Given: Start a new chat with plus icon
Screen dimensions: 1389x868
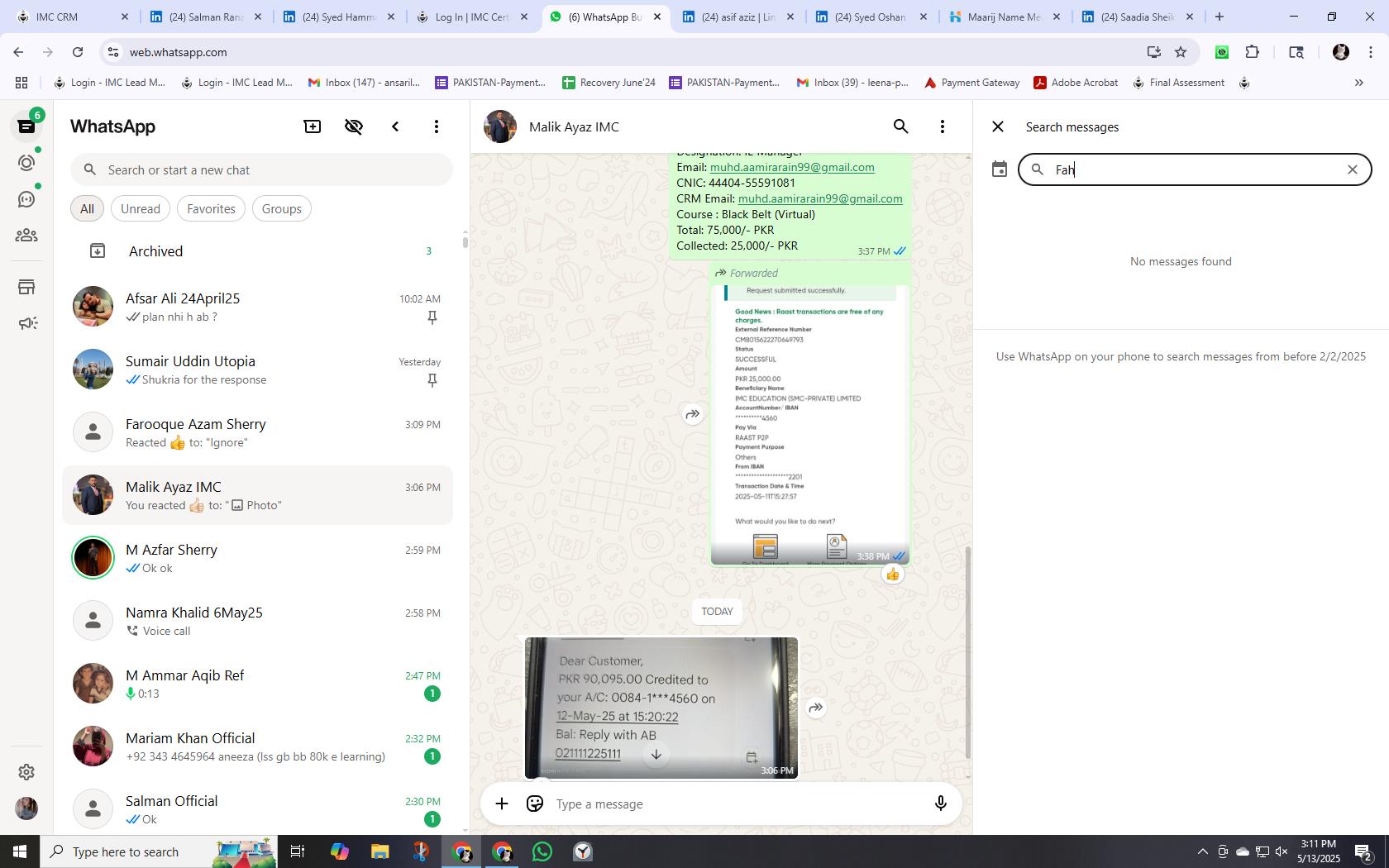Looking at the screenshot, I should coord(313,126).
